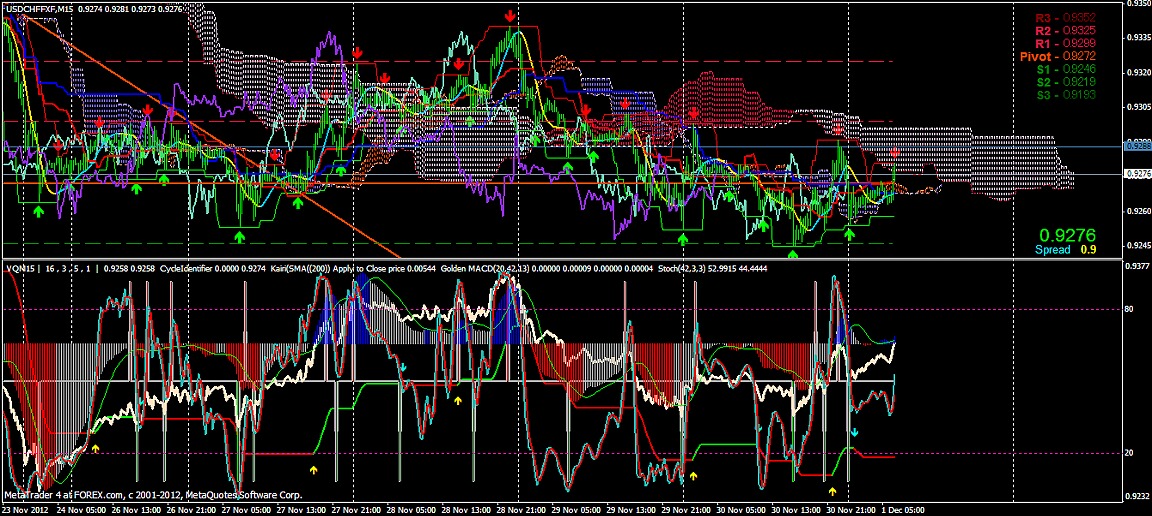Click 0.9335 on the price scale
The height and width of the screenshot is (516, 1152).
(1138, 37)
